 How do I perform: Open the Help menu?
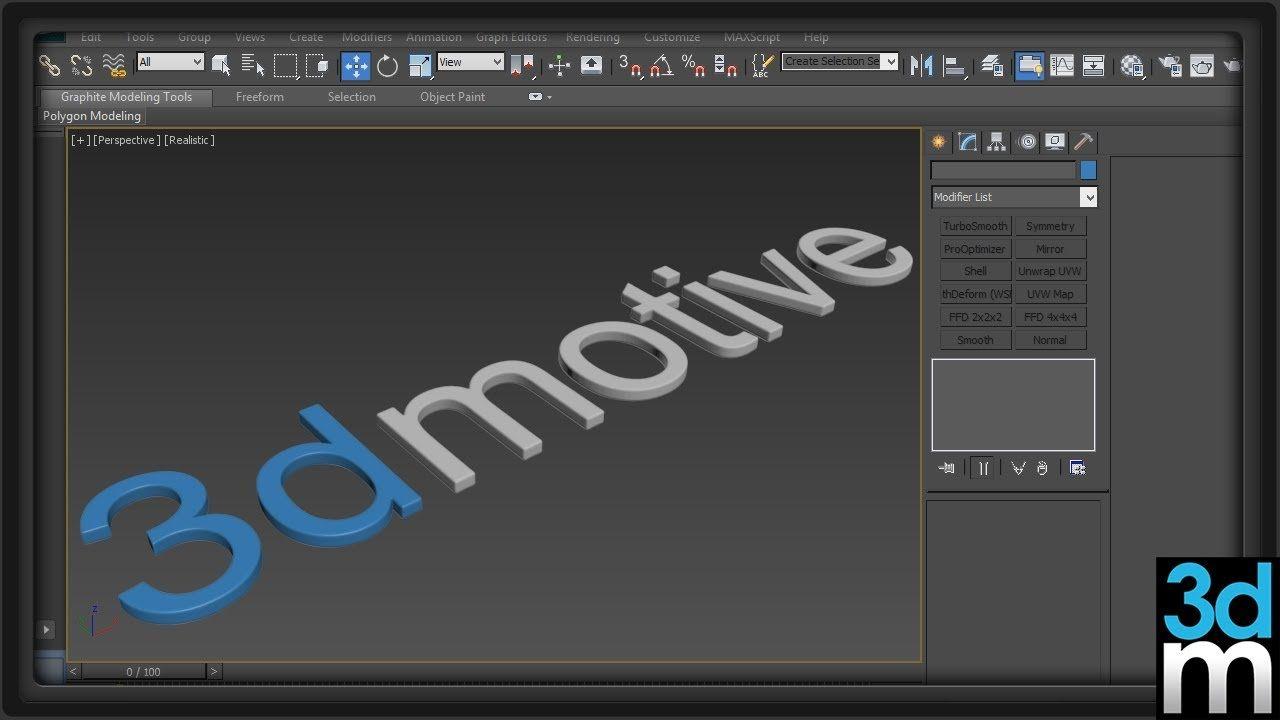point(816,37)
